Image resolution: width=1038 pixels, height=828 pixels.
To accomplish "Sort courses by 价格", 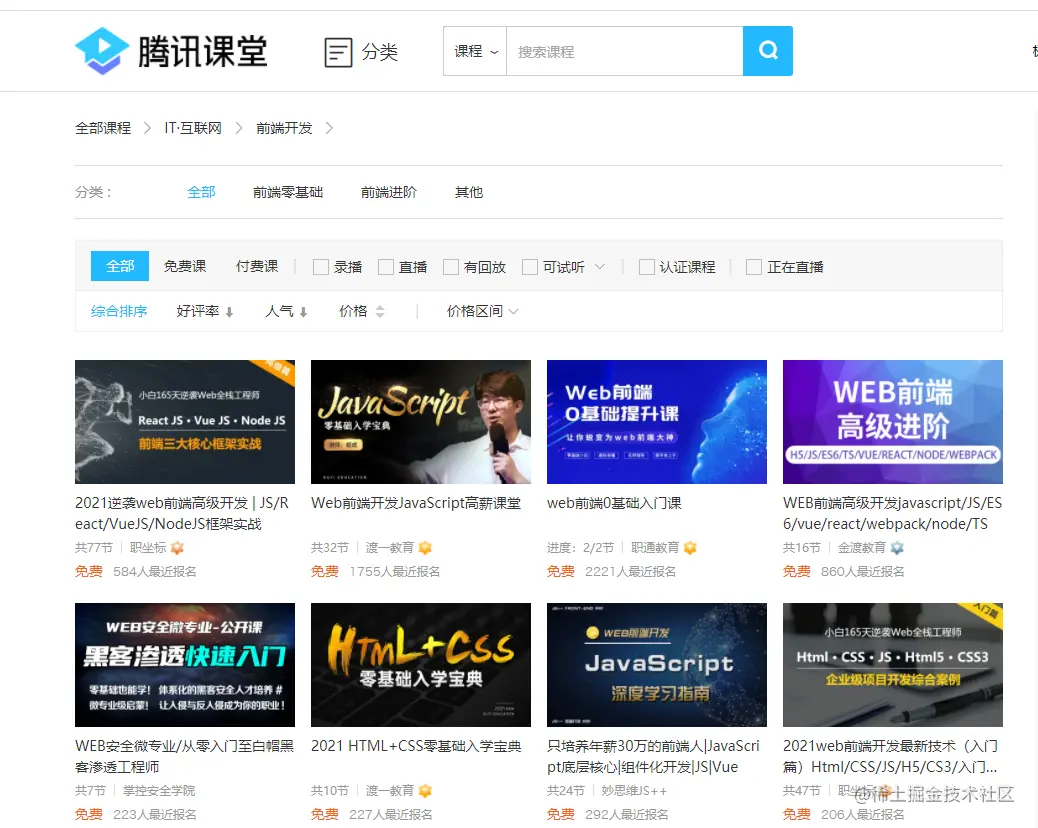I will coord(353,311).
